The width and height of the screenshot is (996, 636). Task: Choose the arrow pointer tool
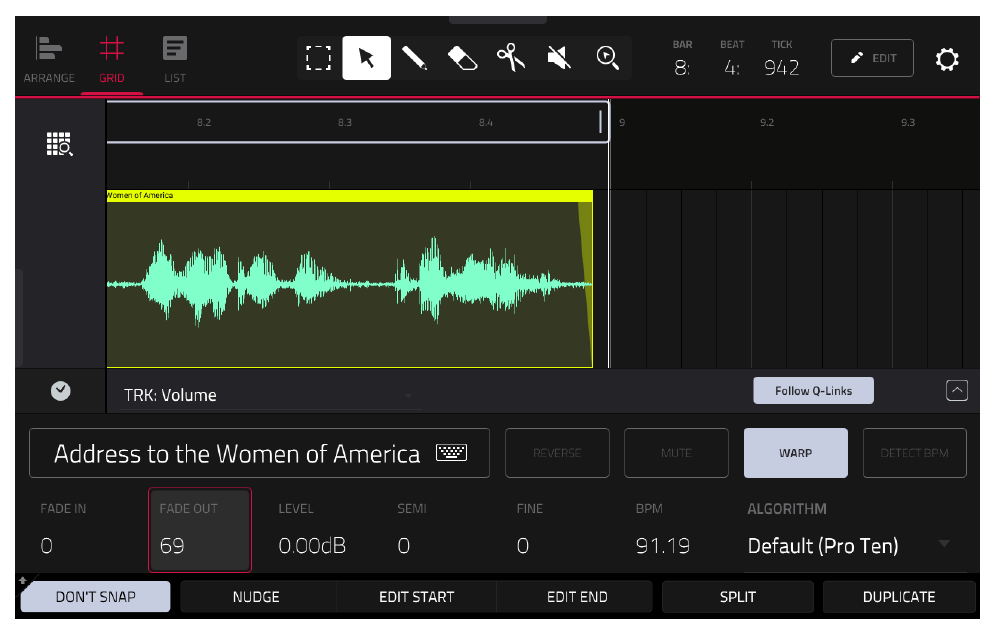(x=367, y=58)
